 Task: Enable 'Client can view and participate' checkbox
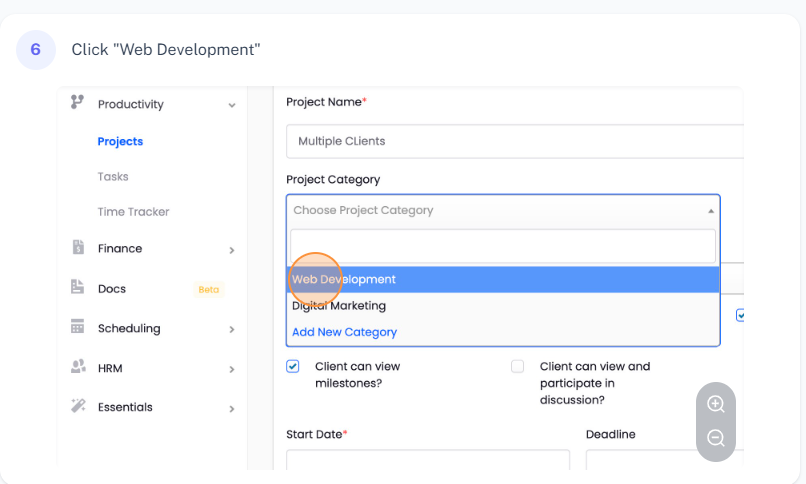tap(517, 367)
